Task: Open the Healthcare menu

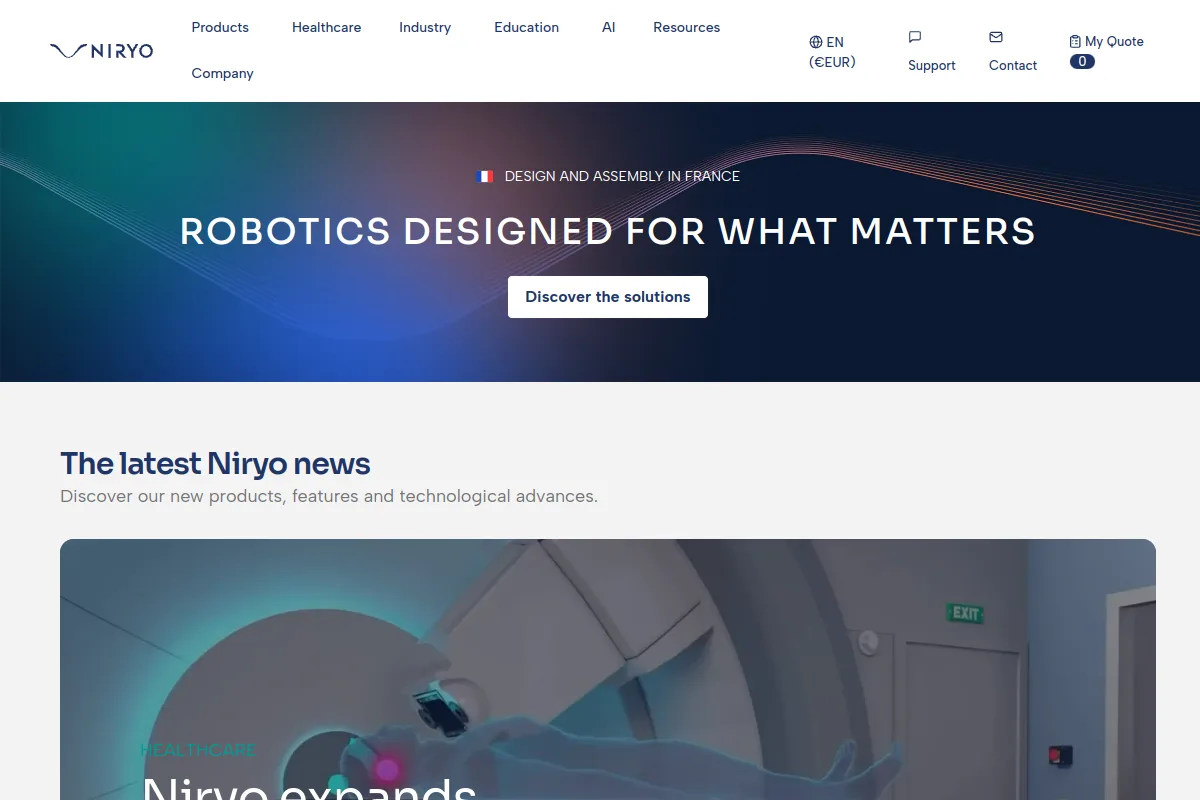Action: pyautogui.click(x=326, y=27)
